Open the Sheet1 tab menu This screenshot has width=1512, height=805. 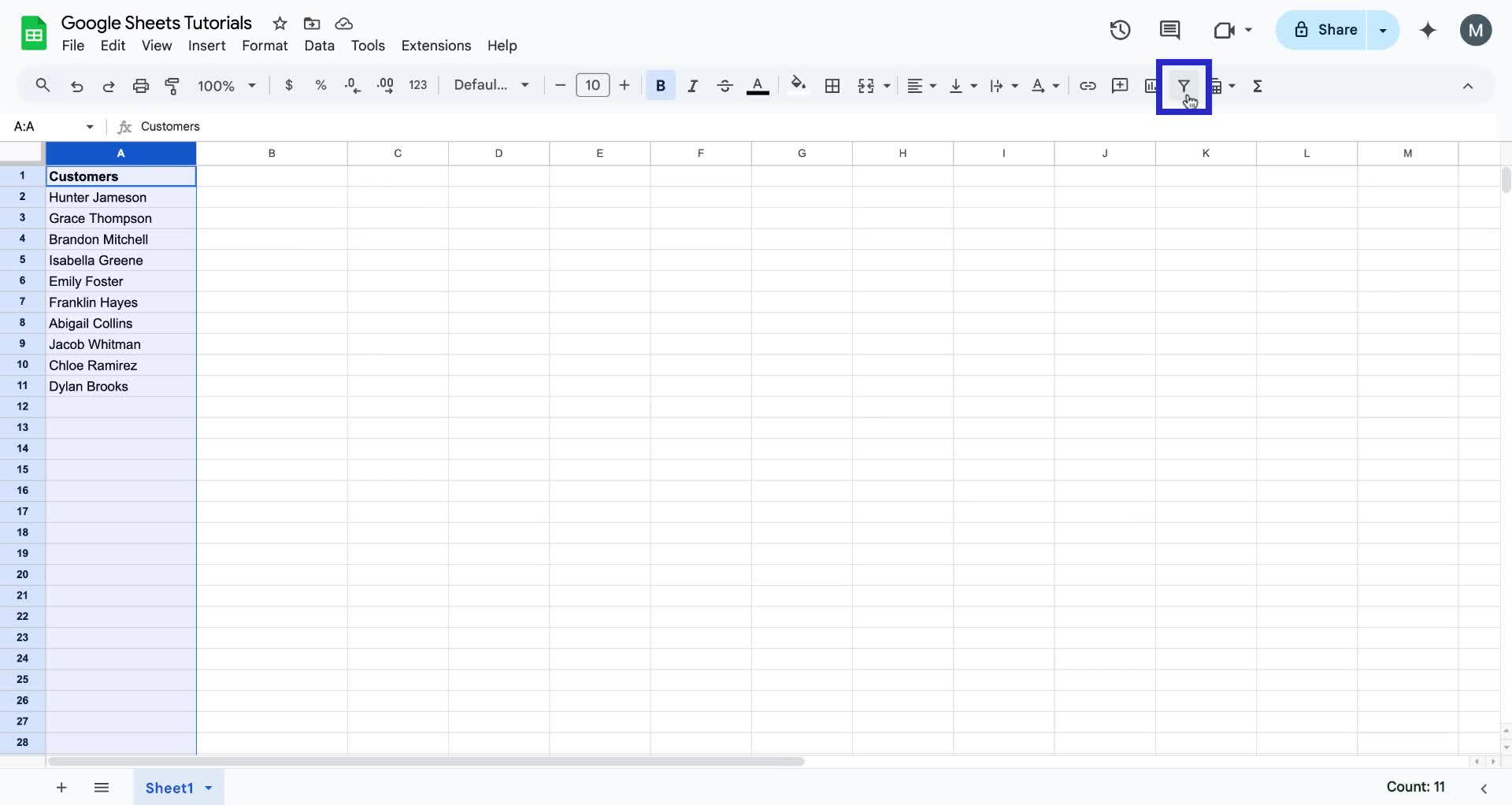click(x=208, y=788)
